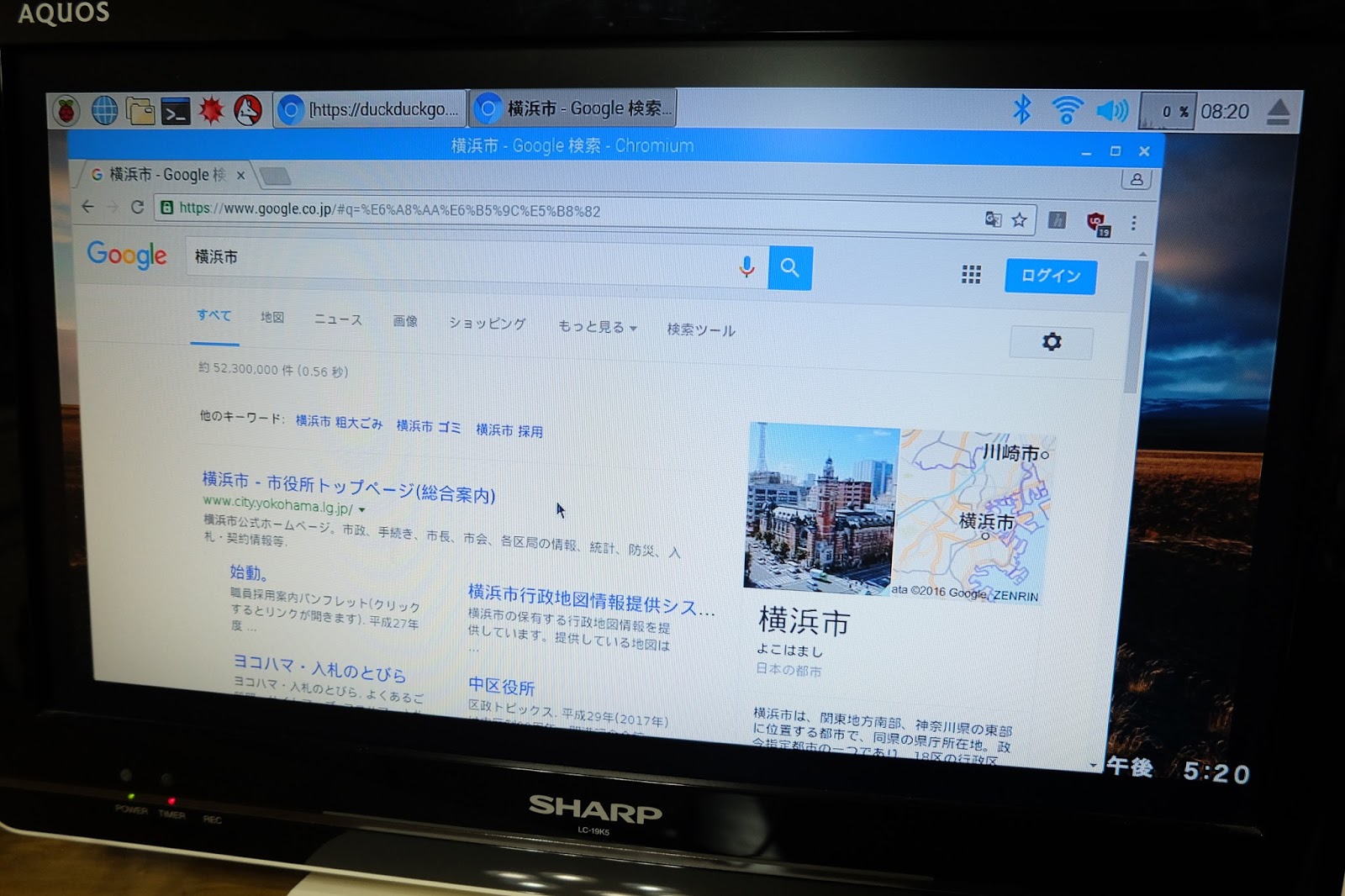Screen dimensions: 1345x896
Task: Open the 始動。 sitelink
Action: click(x=249, y=572)
